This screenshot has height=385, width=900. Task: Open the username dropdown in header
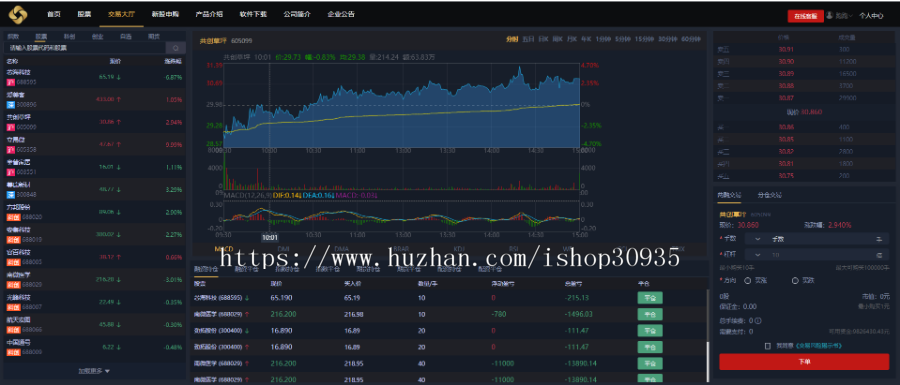coord(844,15)
